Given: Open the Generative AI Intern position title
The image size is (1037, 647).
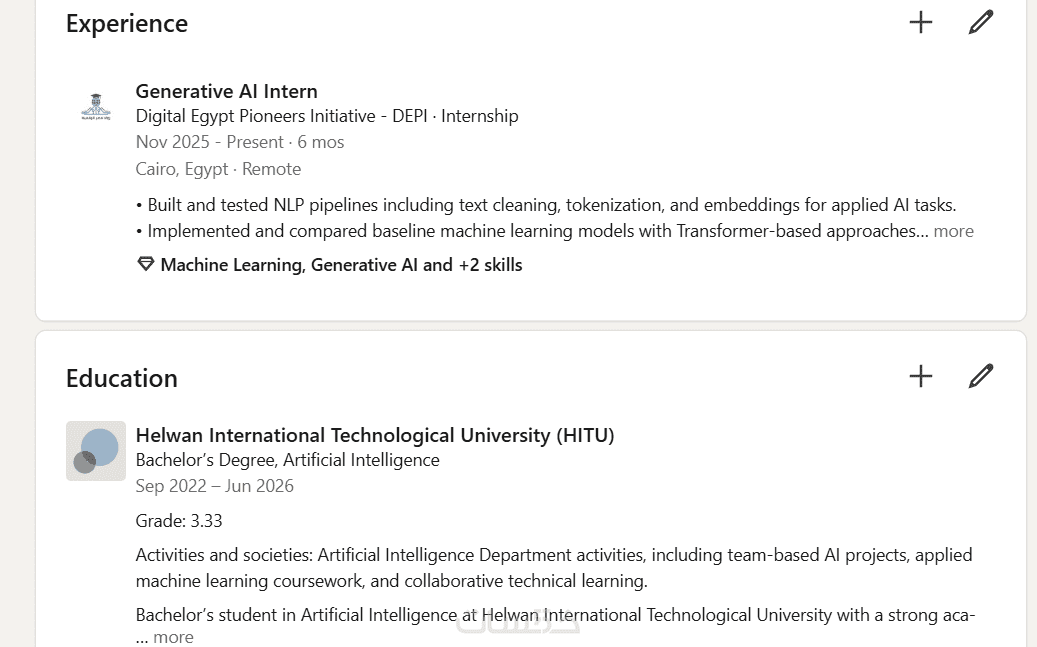Looking at the screenshot, I should point(226,91).
